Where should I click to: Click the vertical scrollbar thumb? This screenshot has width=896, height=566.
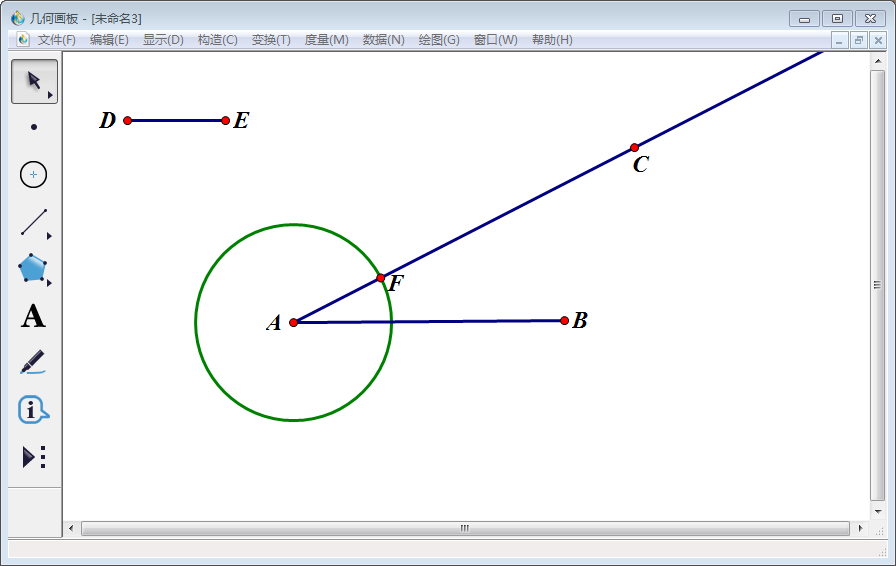(x=877, y=285)
